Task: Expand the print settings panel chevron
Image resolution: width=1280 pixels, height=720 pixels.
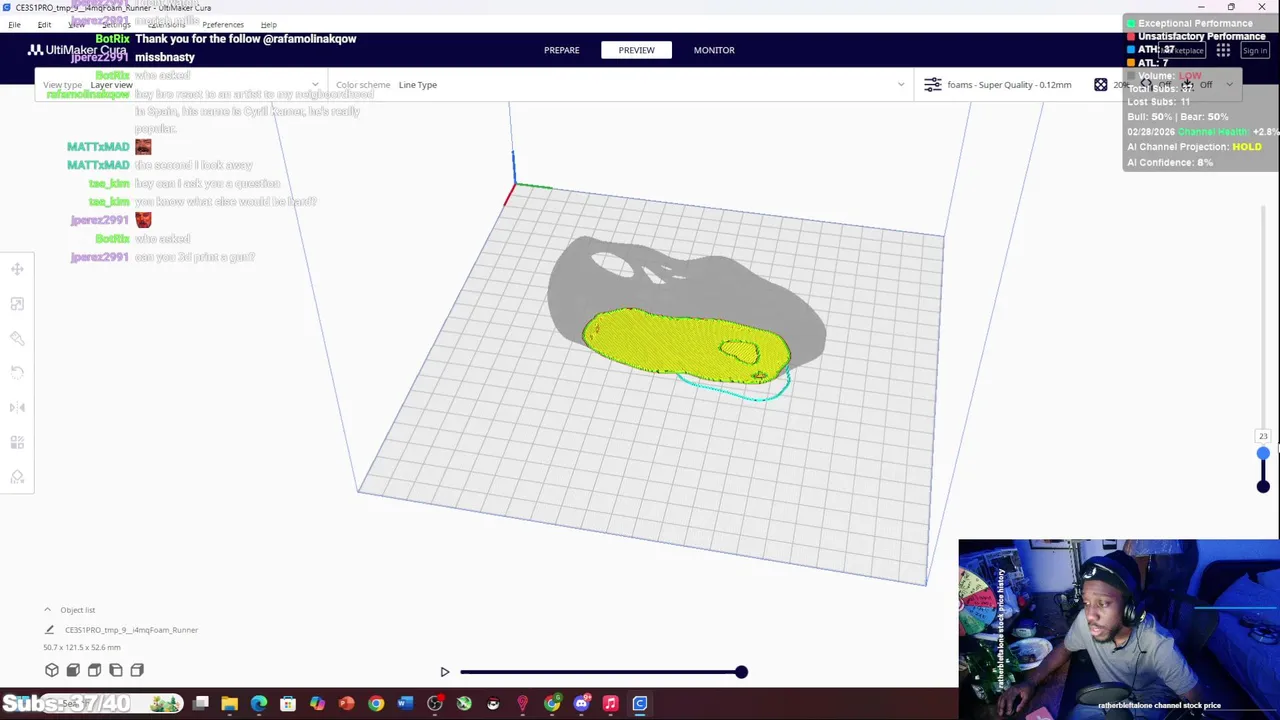Action: [x=1229, y=85]
